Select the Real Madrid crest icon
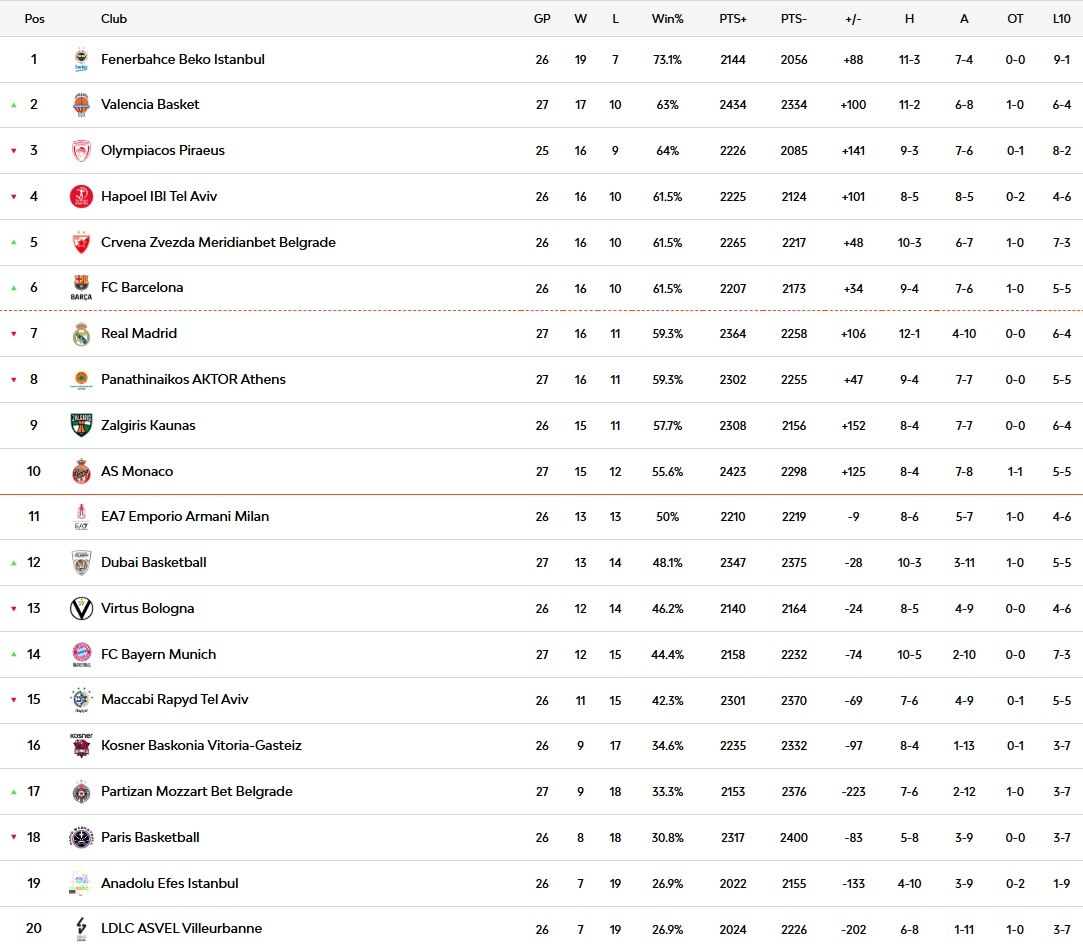This screenshot has height=948, width=1083. tap(81, 334)
